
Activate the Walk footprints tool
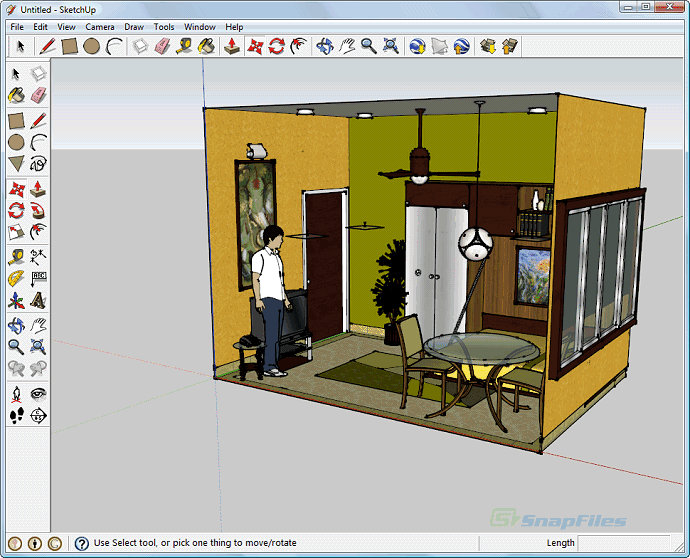click(16, 415)
